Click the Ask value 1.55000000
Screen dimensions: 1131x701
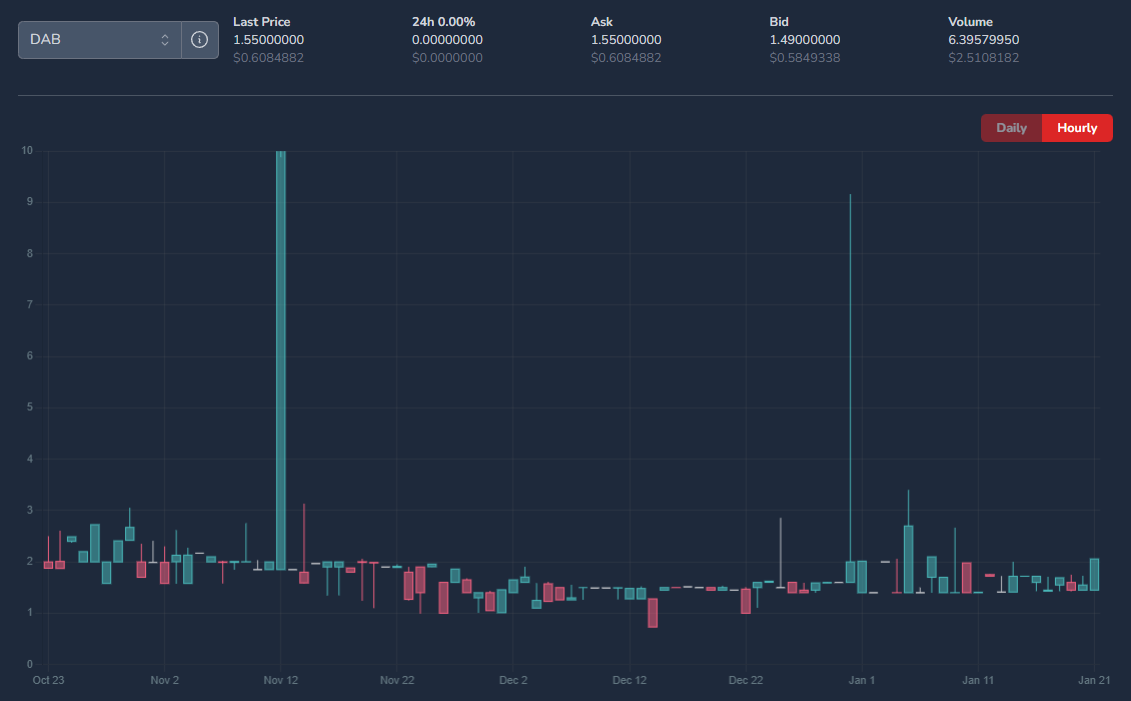click(626, 40)
